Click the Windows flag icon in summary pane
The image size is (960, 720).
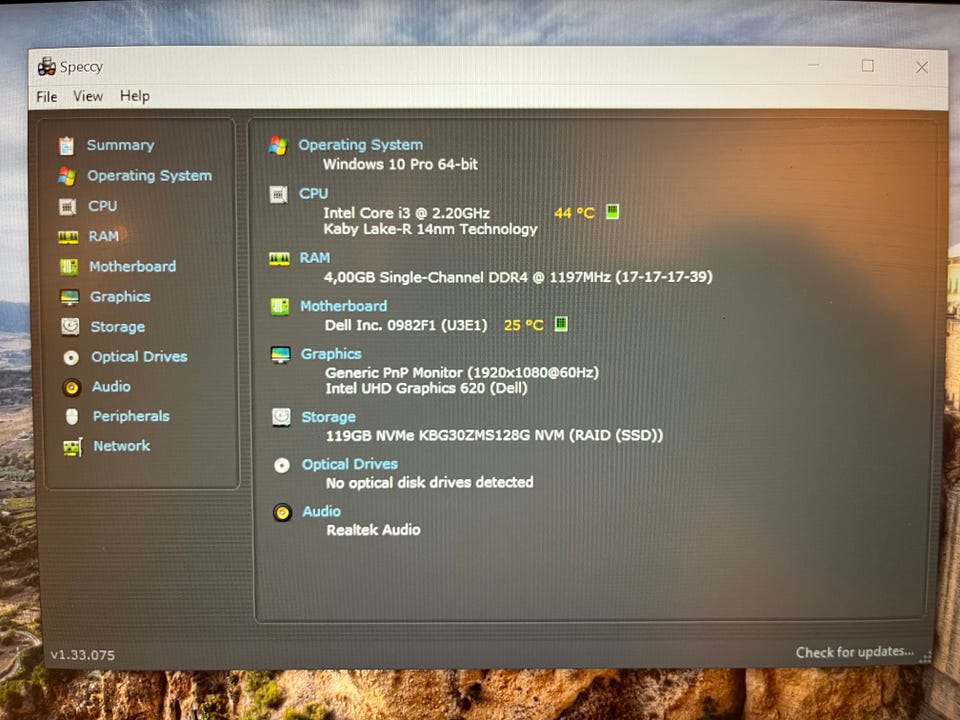point(277,146)
